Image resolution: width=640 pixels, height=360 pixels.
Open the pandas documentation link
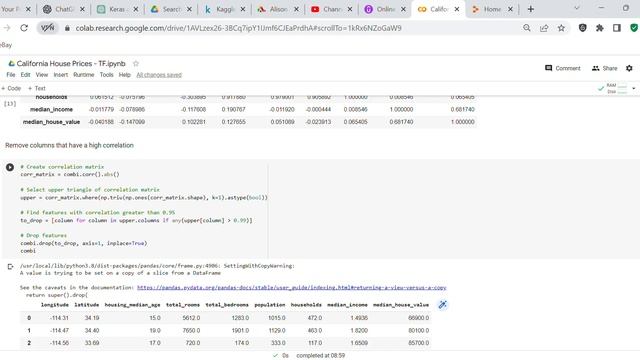tap(291, 288)
